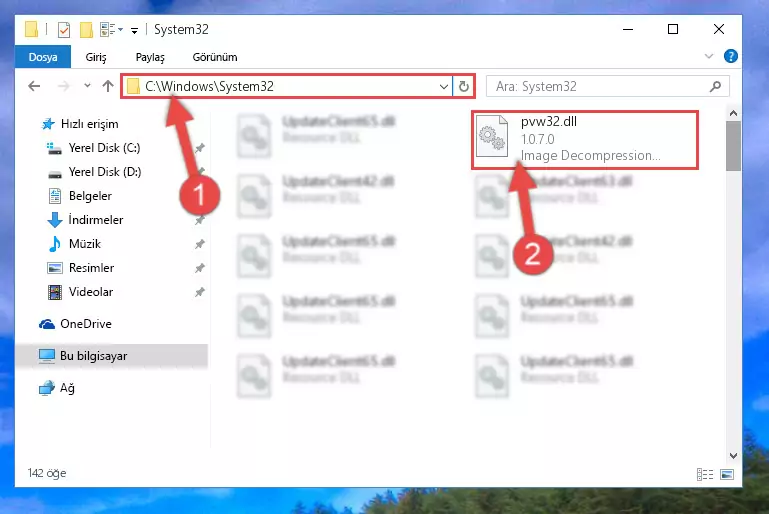This screenshot has height=514, width=769.
Task: Open the recent locations dropdown arrow
Action: tap(87, 86)
